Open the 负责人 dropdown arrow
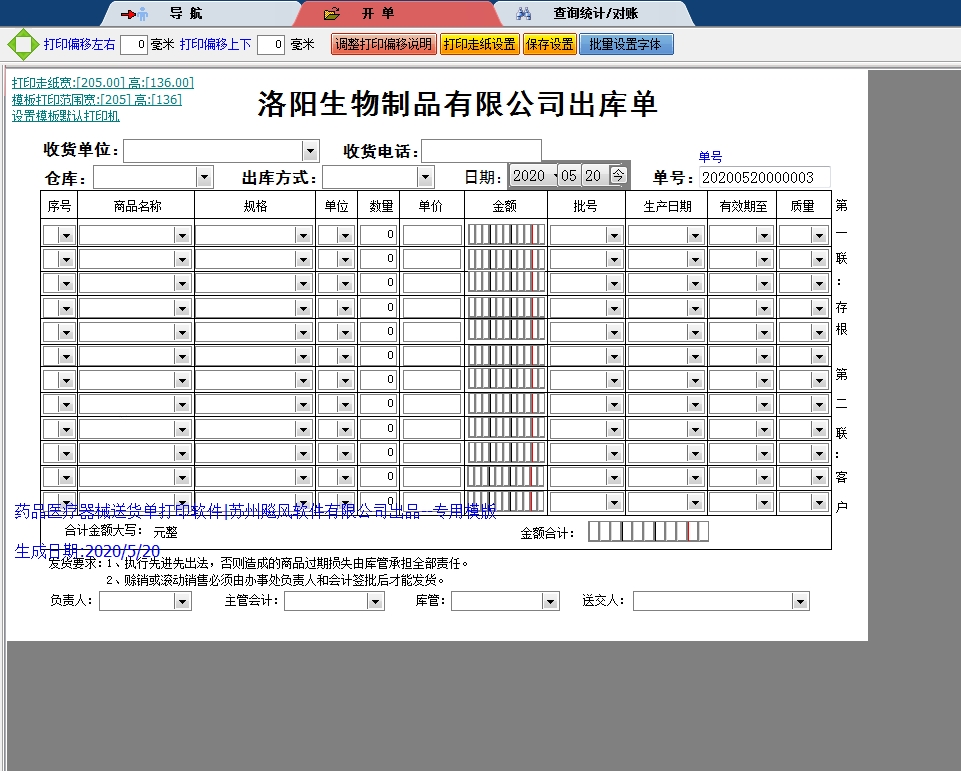This screenshot has height=771, width=961. coord(182,602)
